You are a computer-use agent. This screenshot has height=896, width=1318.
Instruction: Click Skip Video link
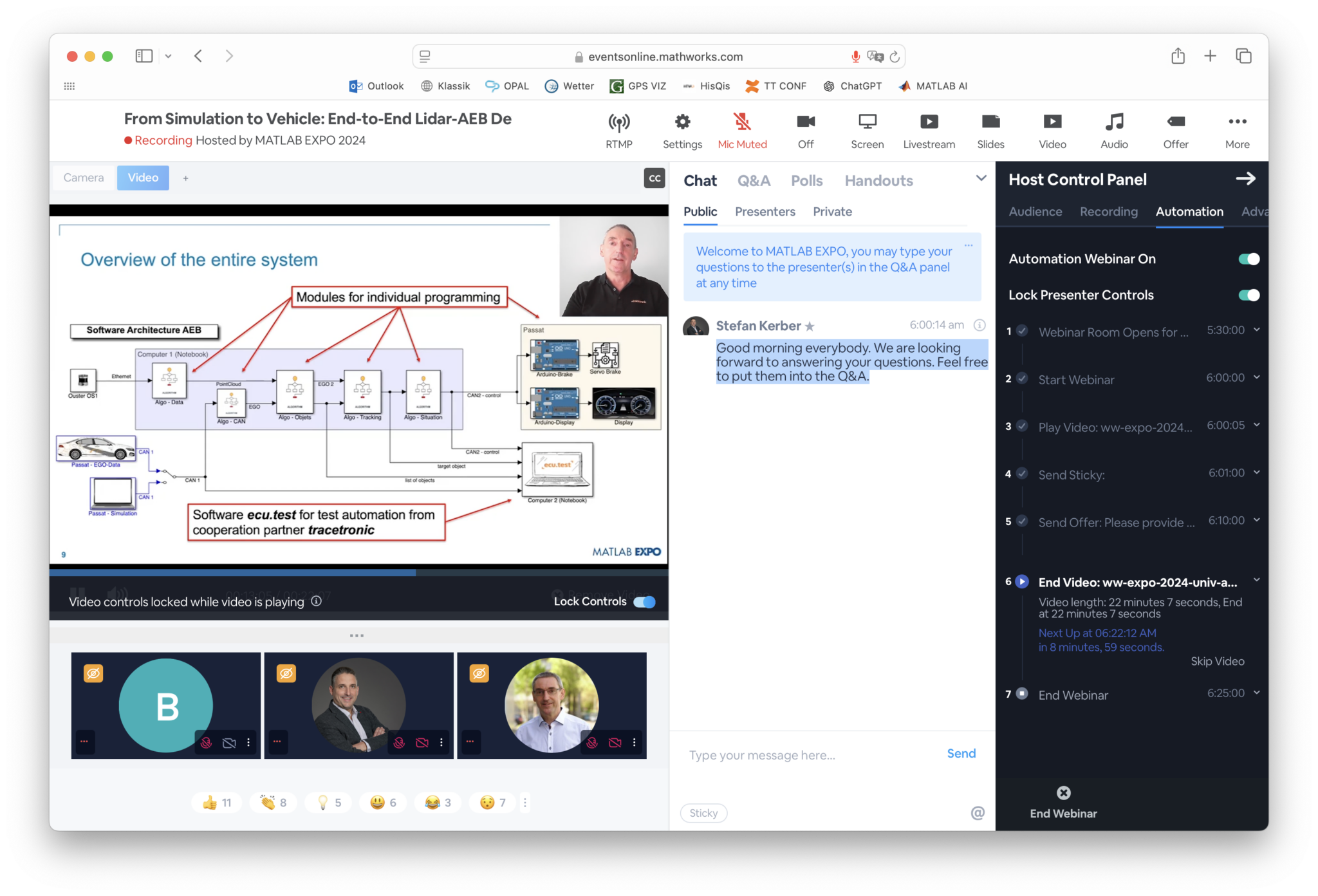pos(1217,661)
